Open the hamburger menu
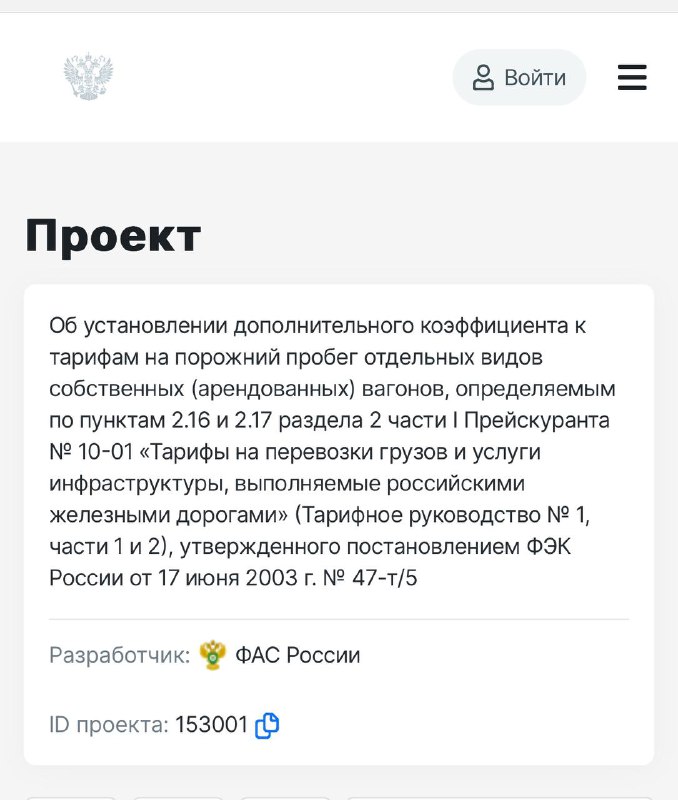The width and height of the screenshot is (678, 800). click(x=632, y=78)
